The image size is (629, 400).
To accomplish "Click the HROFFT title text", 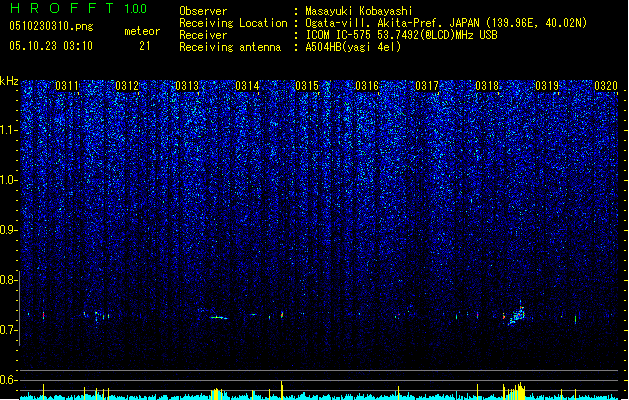I will (62, 8).
